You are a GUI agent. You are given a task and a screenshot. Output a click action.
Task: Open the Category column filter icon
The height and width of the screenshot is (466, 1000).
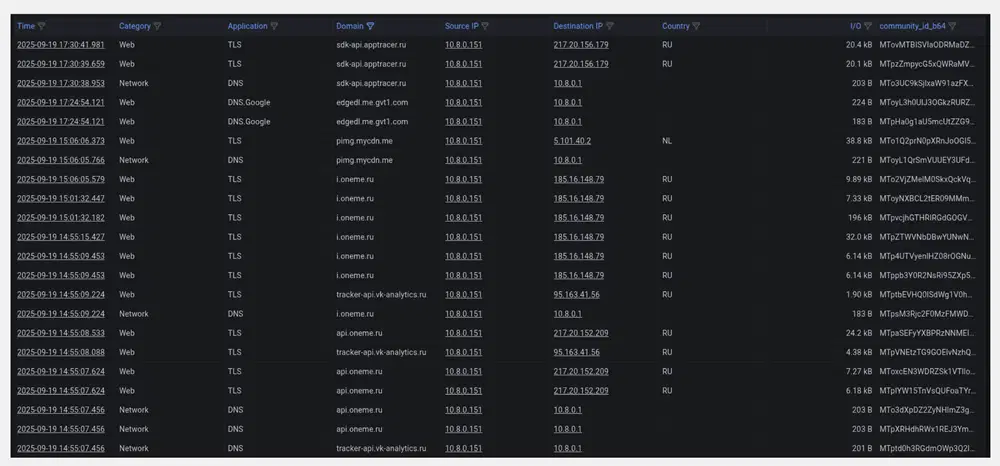coord(157,26)
